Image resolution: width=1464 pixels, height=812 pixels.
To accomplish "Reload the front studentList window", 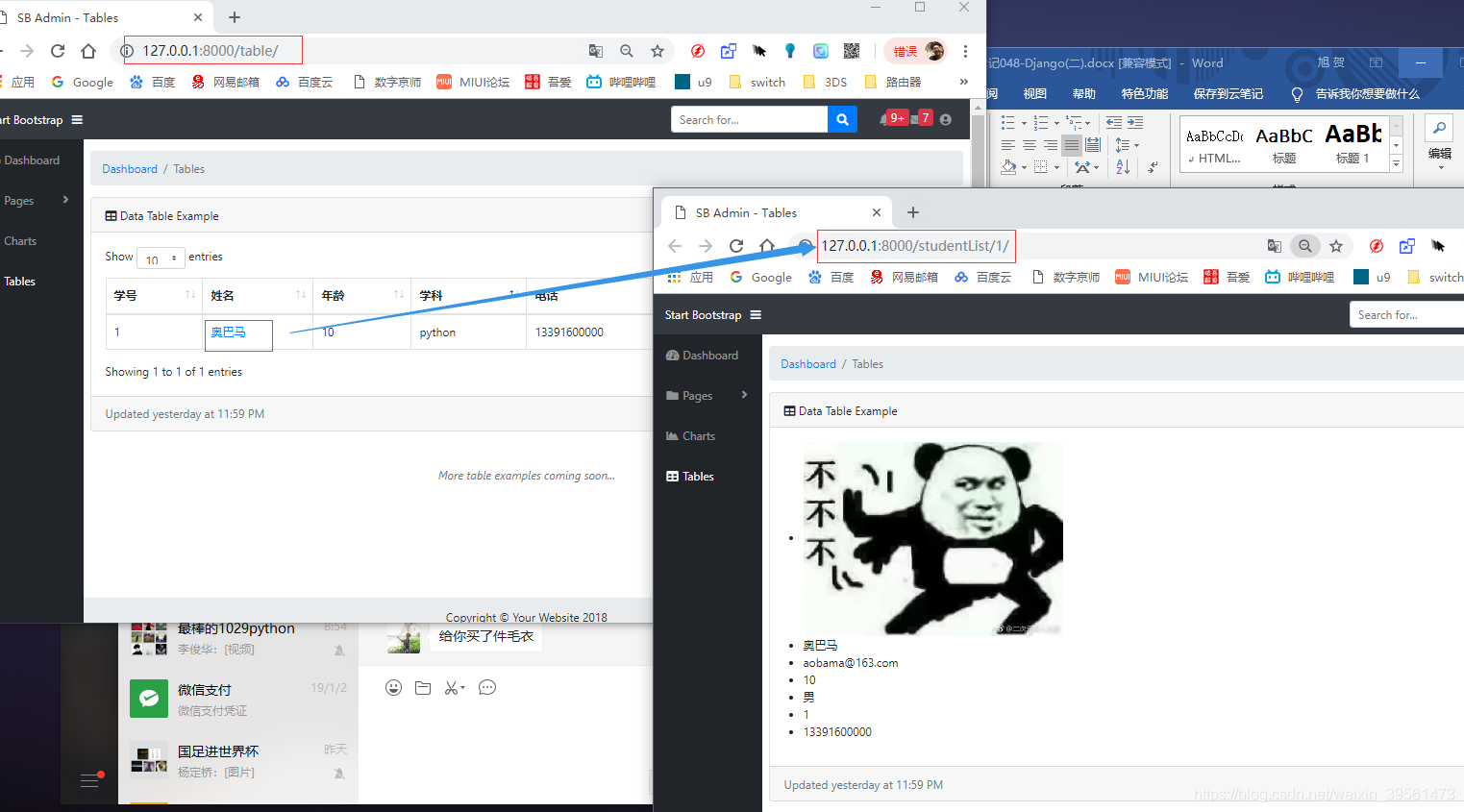I will coord(736,246).
